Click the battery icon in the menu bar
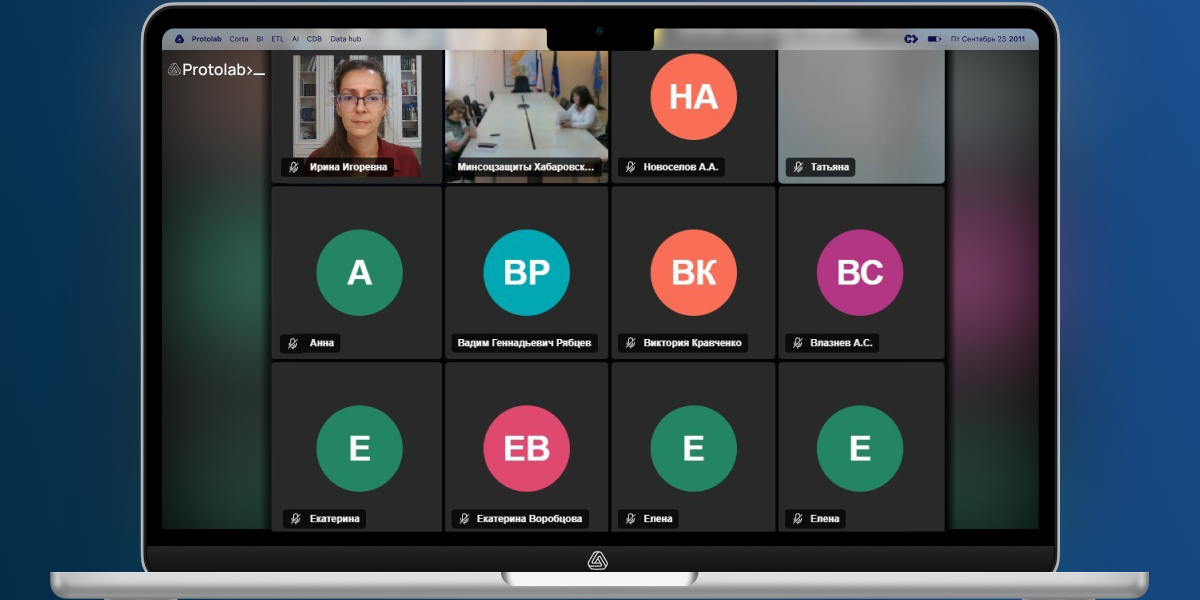 click(934, 39)
